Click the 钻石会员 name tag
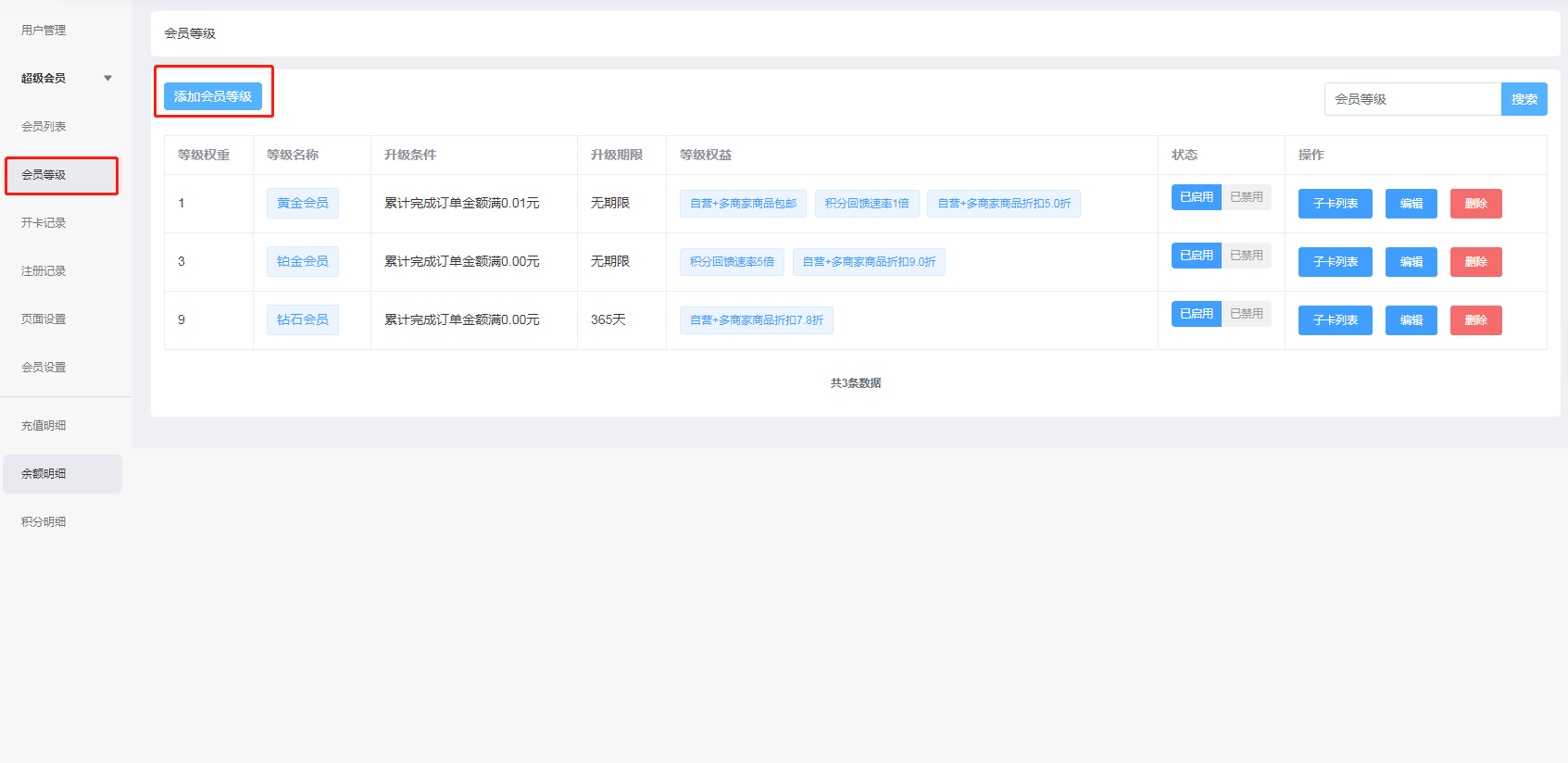Screen dimensions: 1568x763 (x=303, y=319)
